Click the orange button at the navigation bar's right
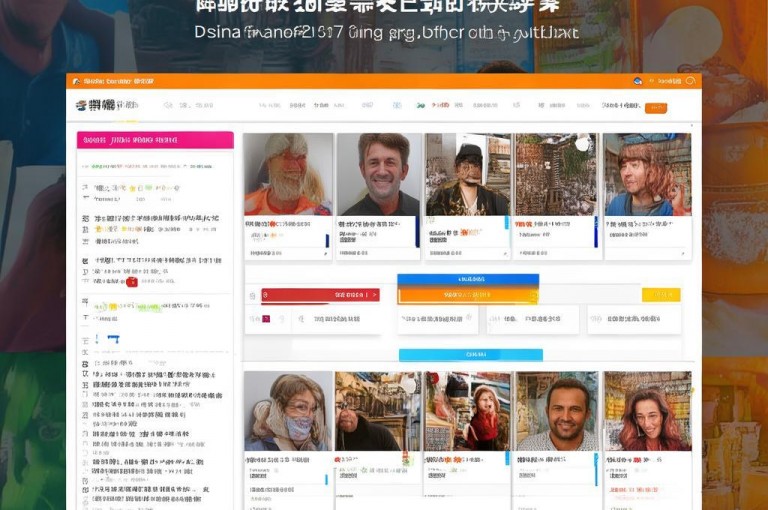The width and height of the screenshot is (768, 510). click(x=656, y=108)
